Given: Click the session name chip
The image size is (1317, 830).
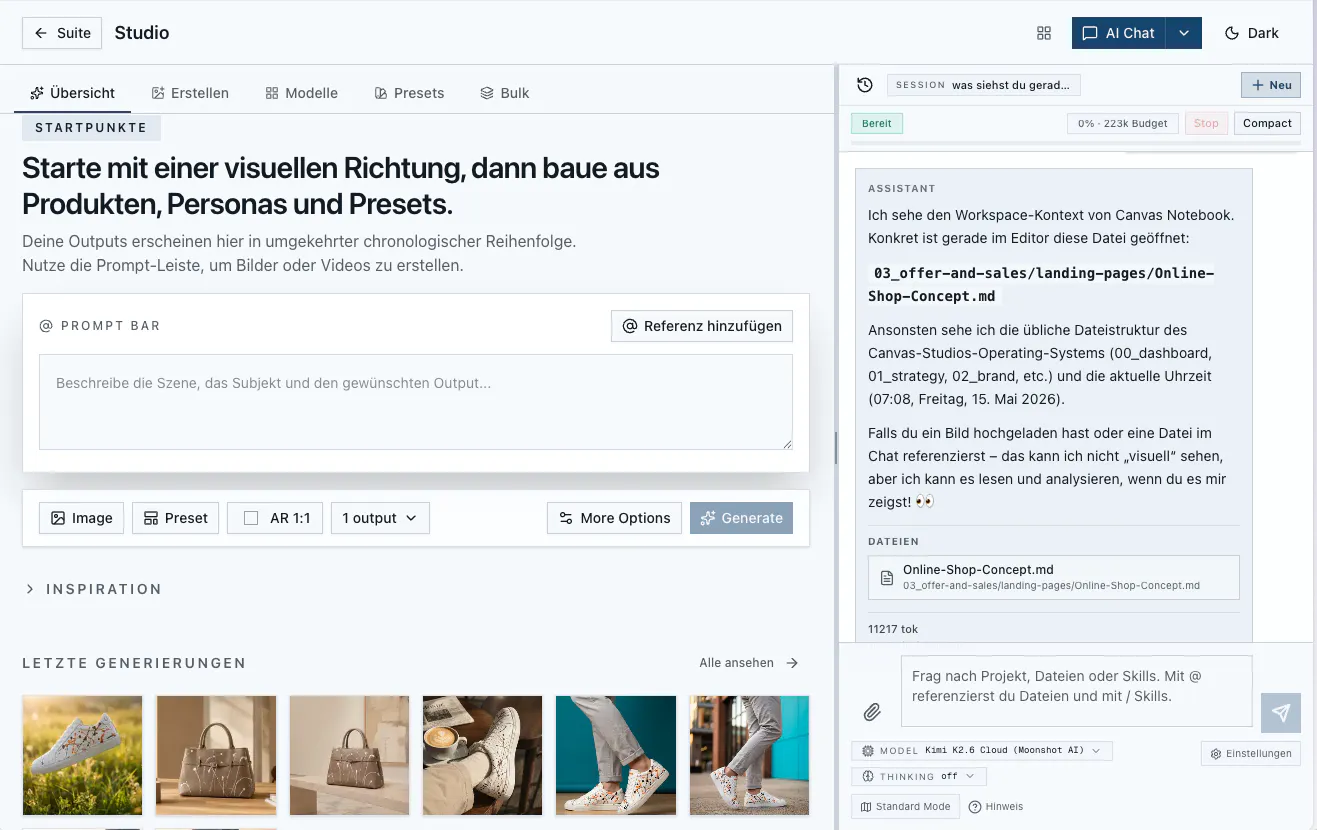Looking at the screenshot, I should [984, 85].
